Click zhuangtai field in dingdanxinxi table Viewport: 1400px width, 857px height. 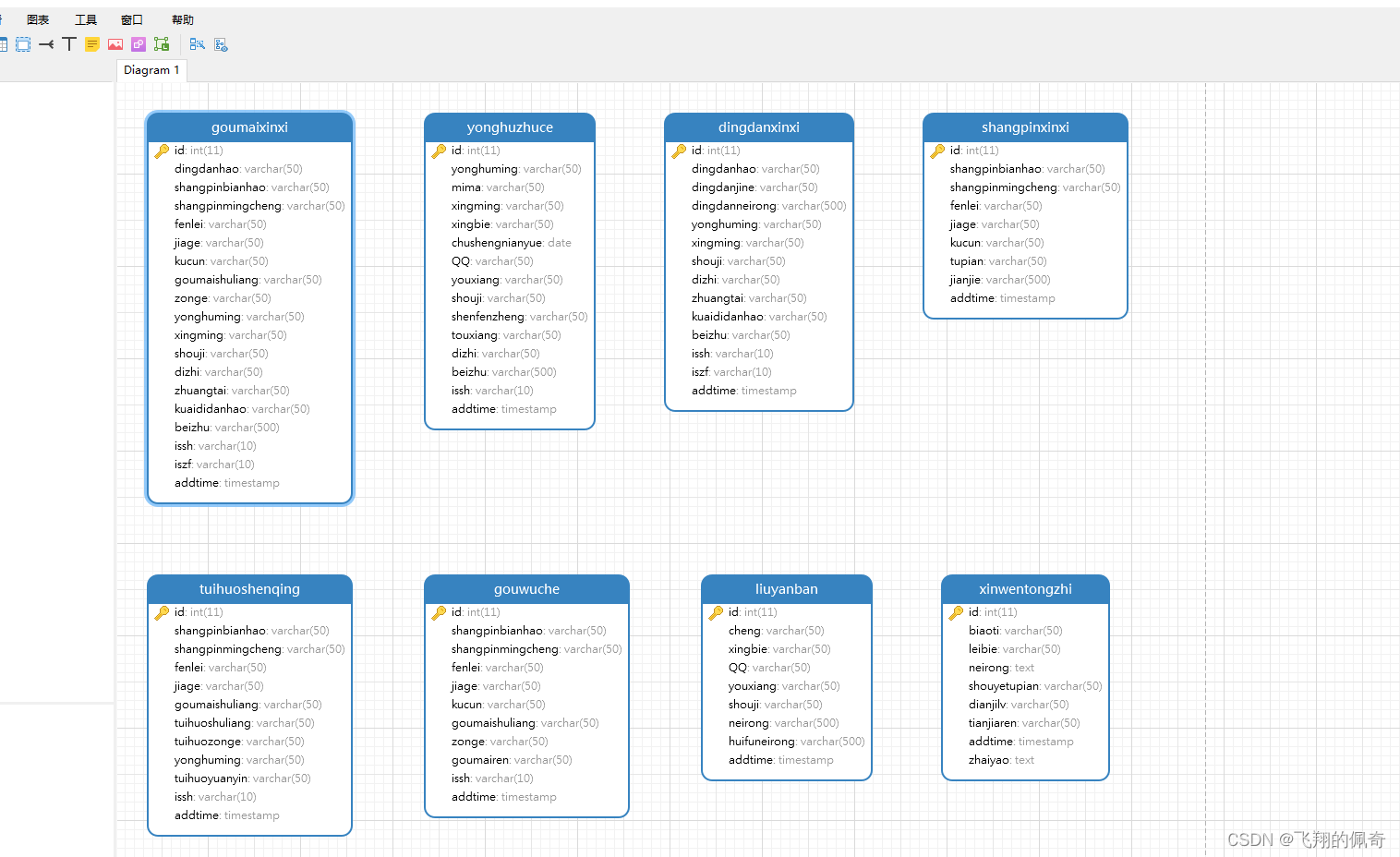(x=749, y=298)
